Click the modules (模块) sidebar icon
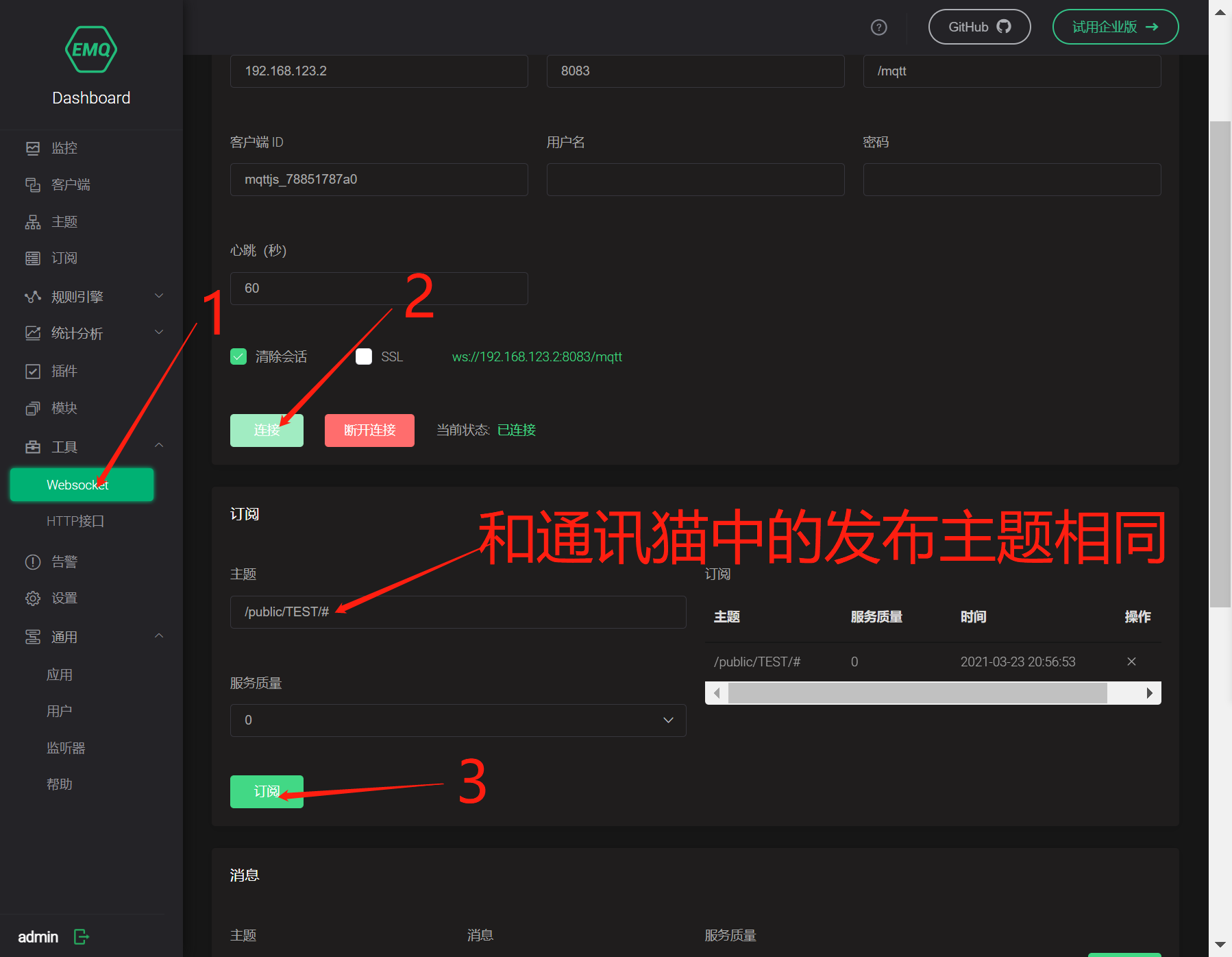This screenshot has width=1232, height=957. (x=33, y=409)
